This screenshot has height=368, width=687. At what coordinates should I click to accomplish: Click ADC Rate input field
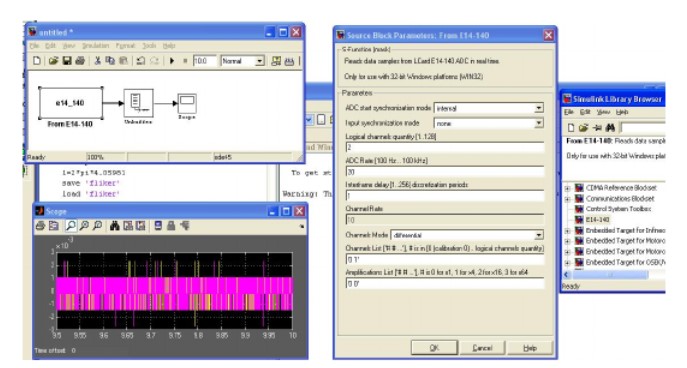(x=445, y=172)
